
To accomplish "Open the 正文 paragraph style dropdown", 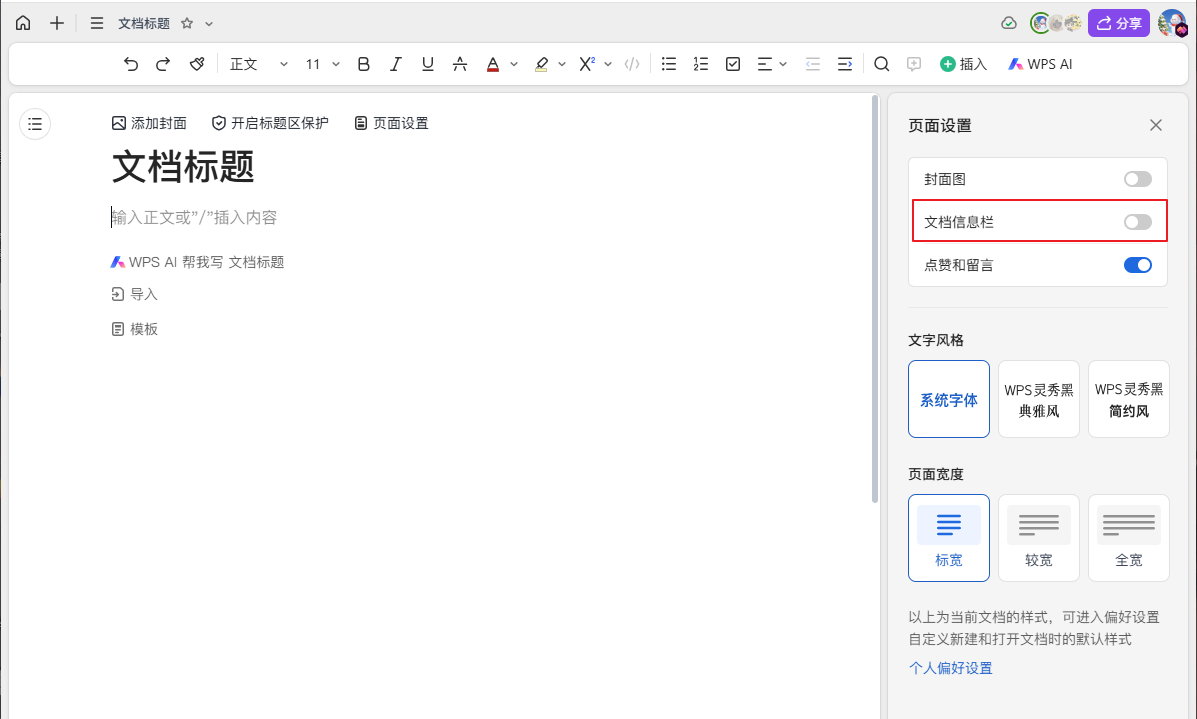I will coord(259,64).
